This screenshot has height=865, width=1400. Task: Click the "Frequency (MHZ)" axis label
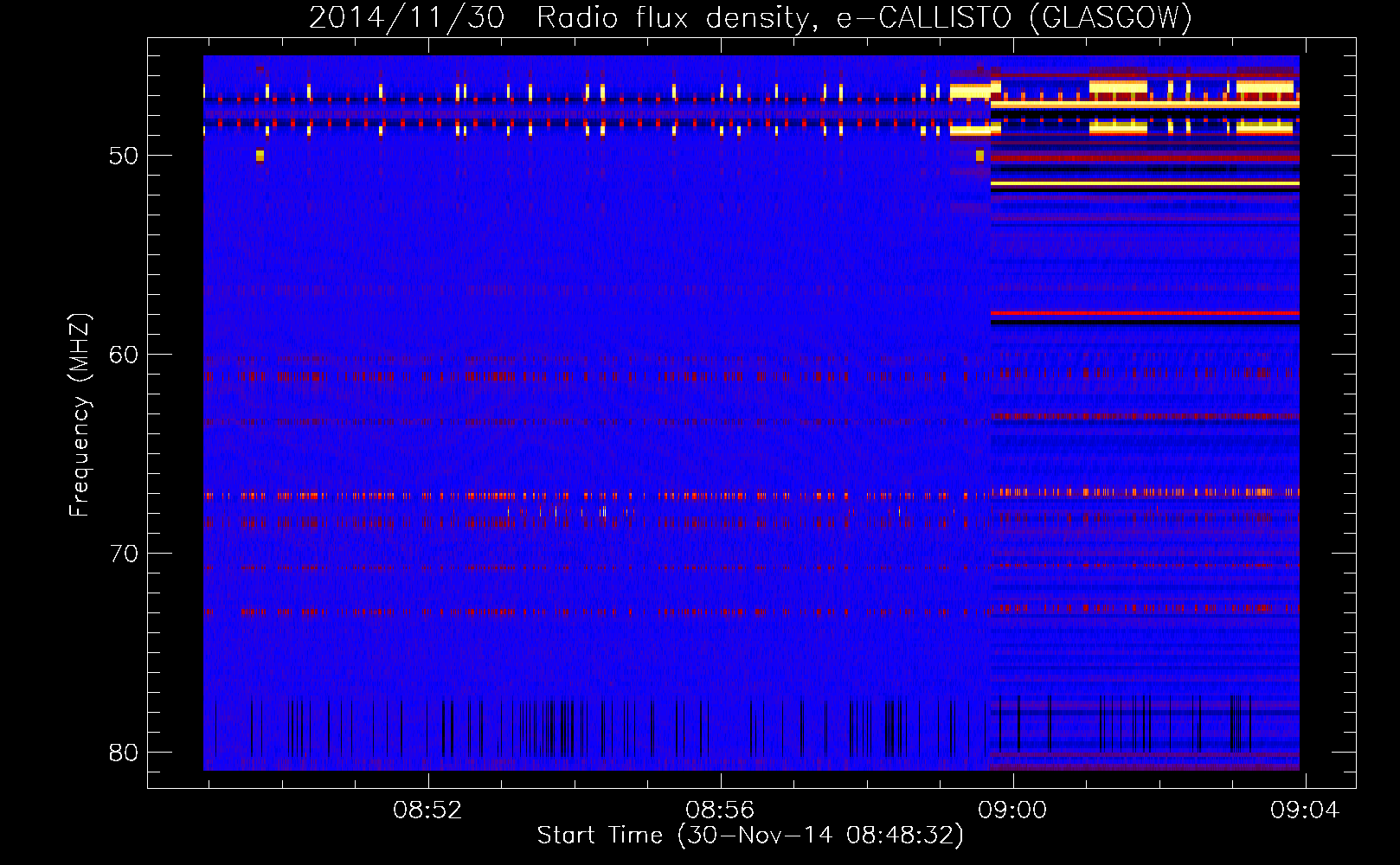point(80,415)
